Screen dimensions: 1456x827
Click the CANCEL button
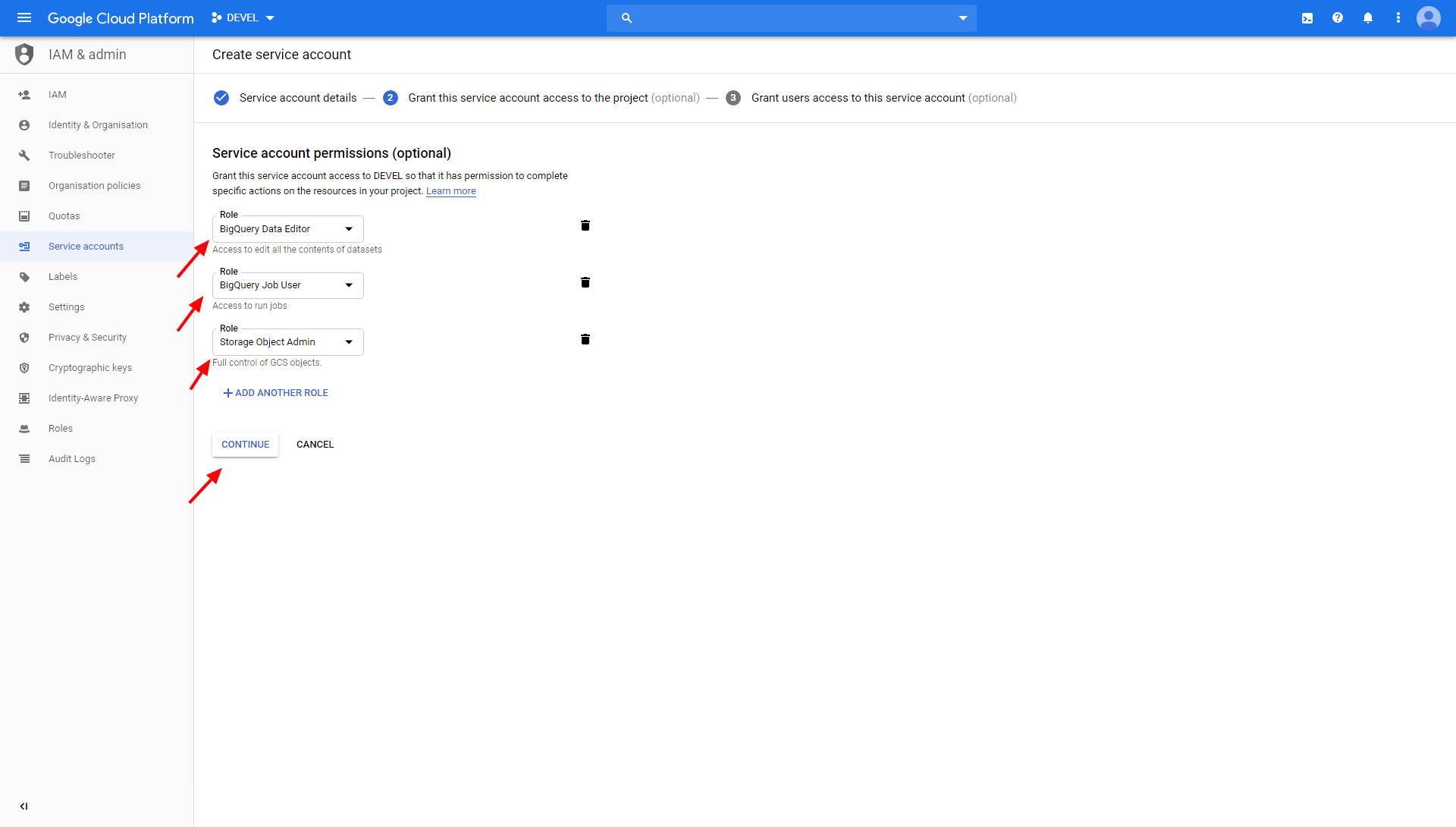coord(315,445)
